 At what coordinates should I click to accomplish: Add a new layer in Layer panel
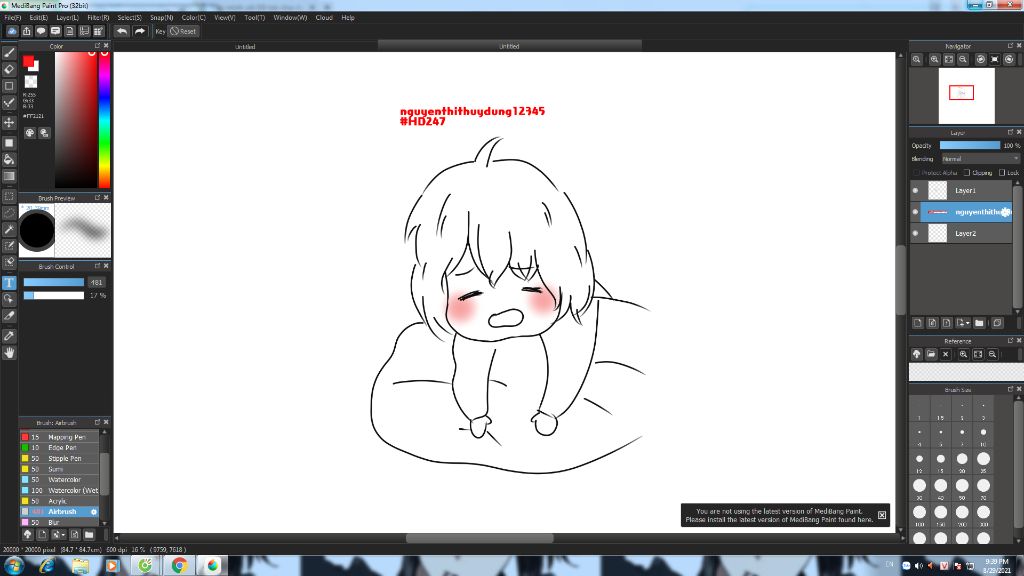tap(918, 323)
